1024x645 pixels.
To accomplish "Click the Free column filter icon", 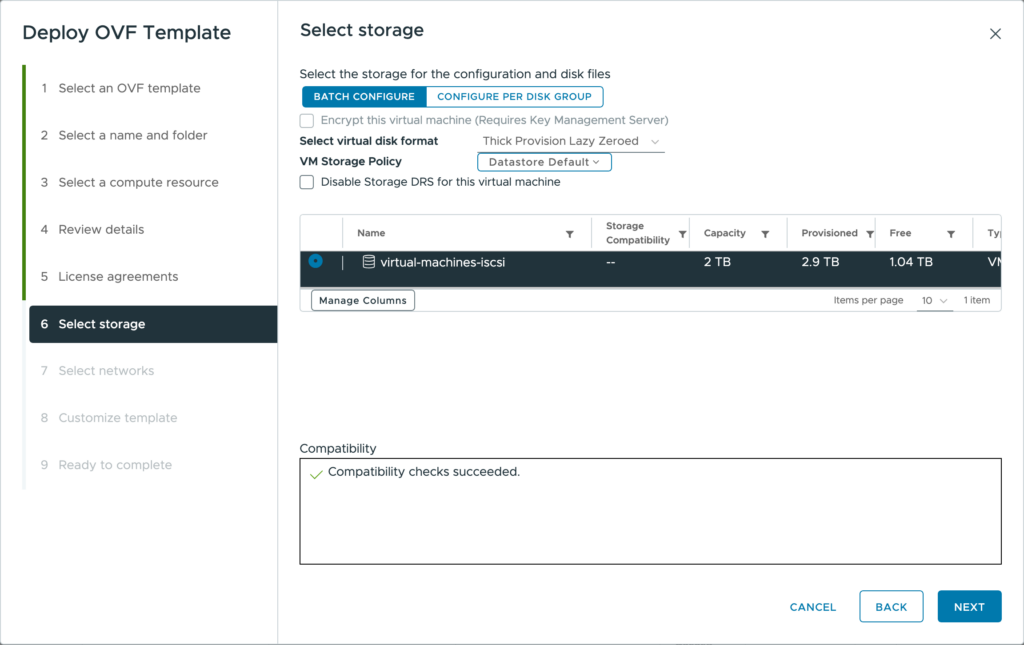I will (x=951, y=234).
